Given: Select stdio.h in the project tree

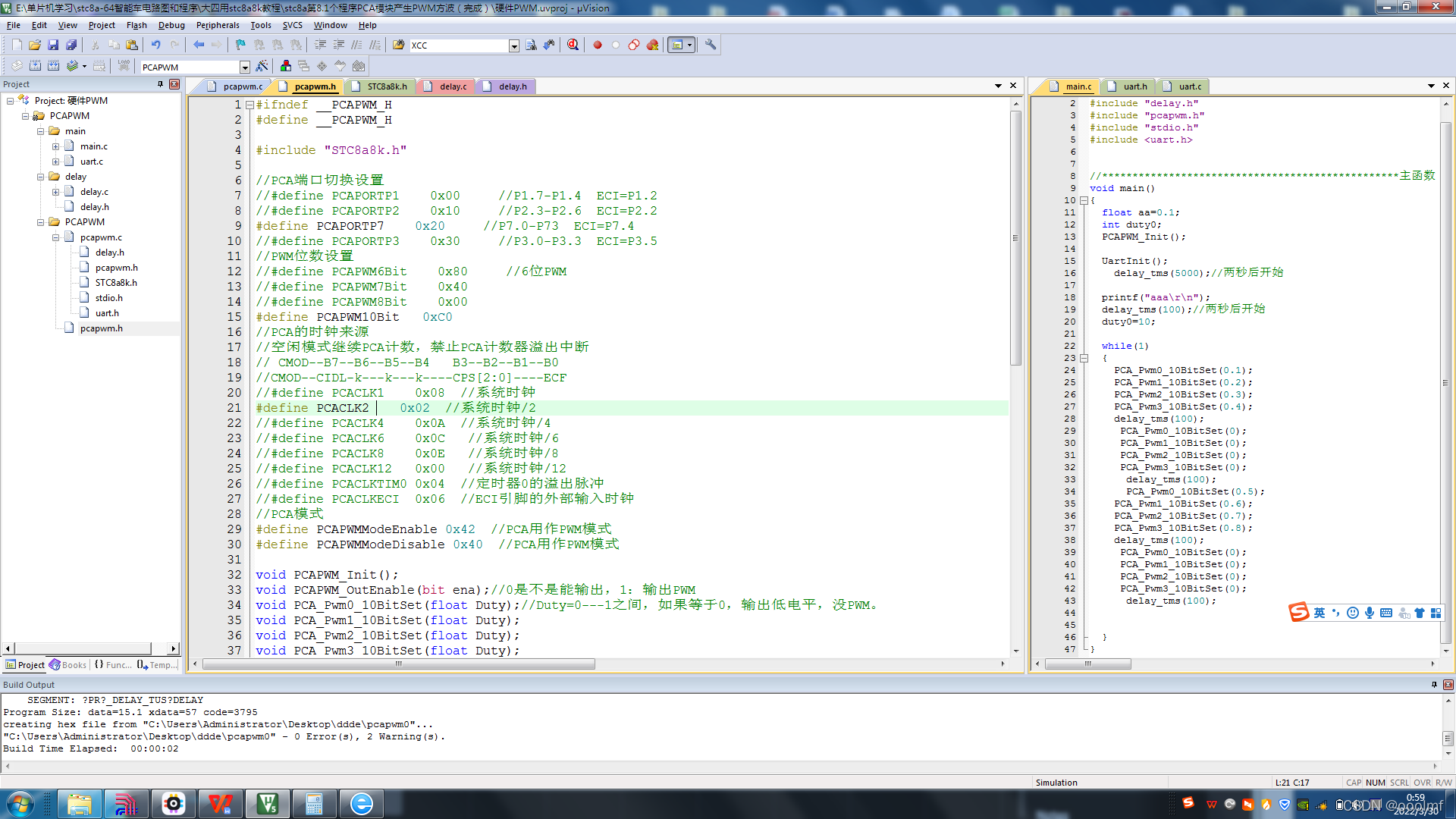Looking at the screenshot, I should pos(108,298).
